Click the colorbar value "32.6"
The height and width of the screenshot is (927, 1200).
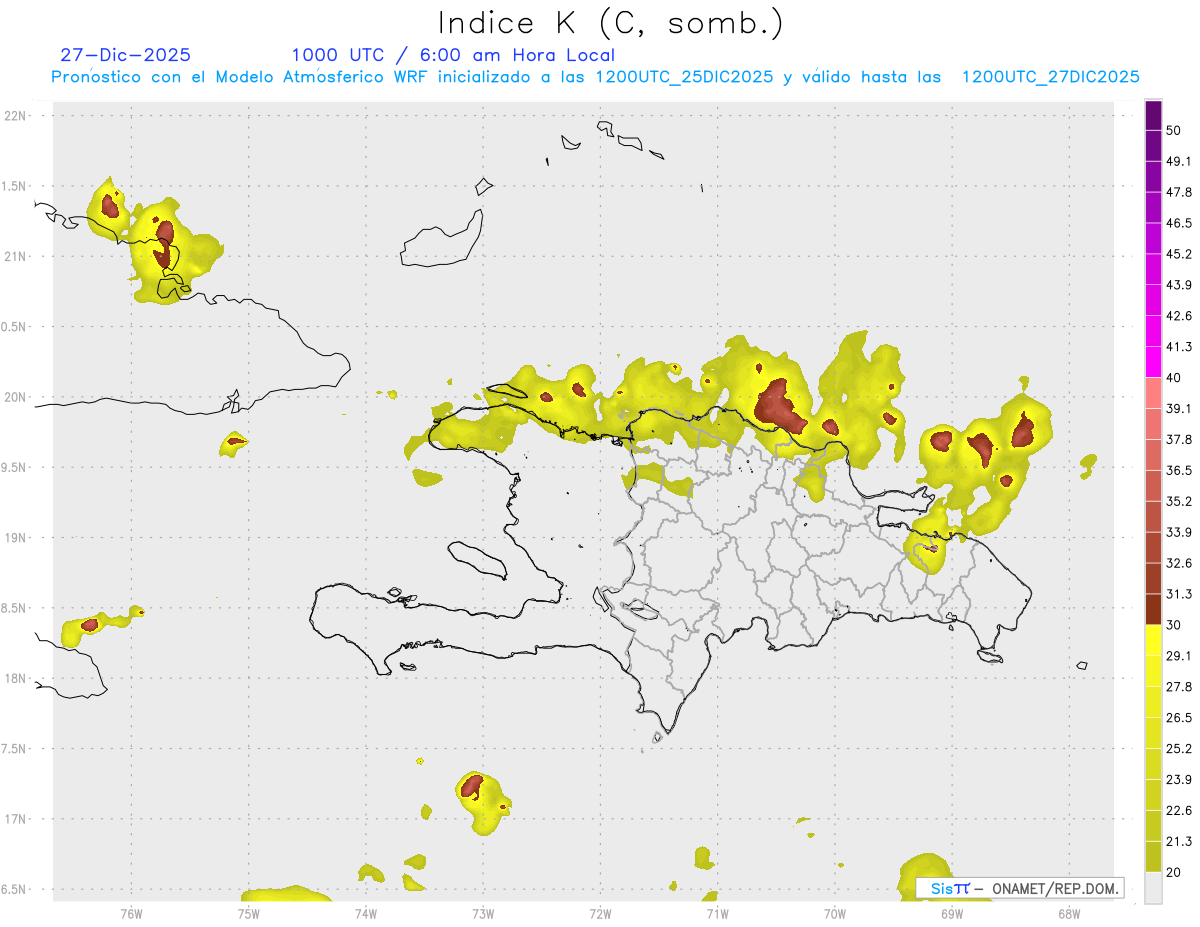(x=1178, y=563)
